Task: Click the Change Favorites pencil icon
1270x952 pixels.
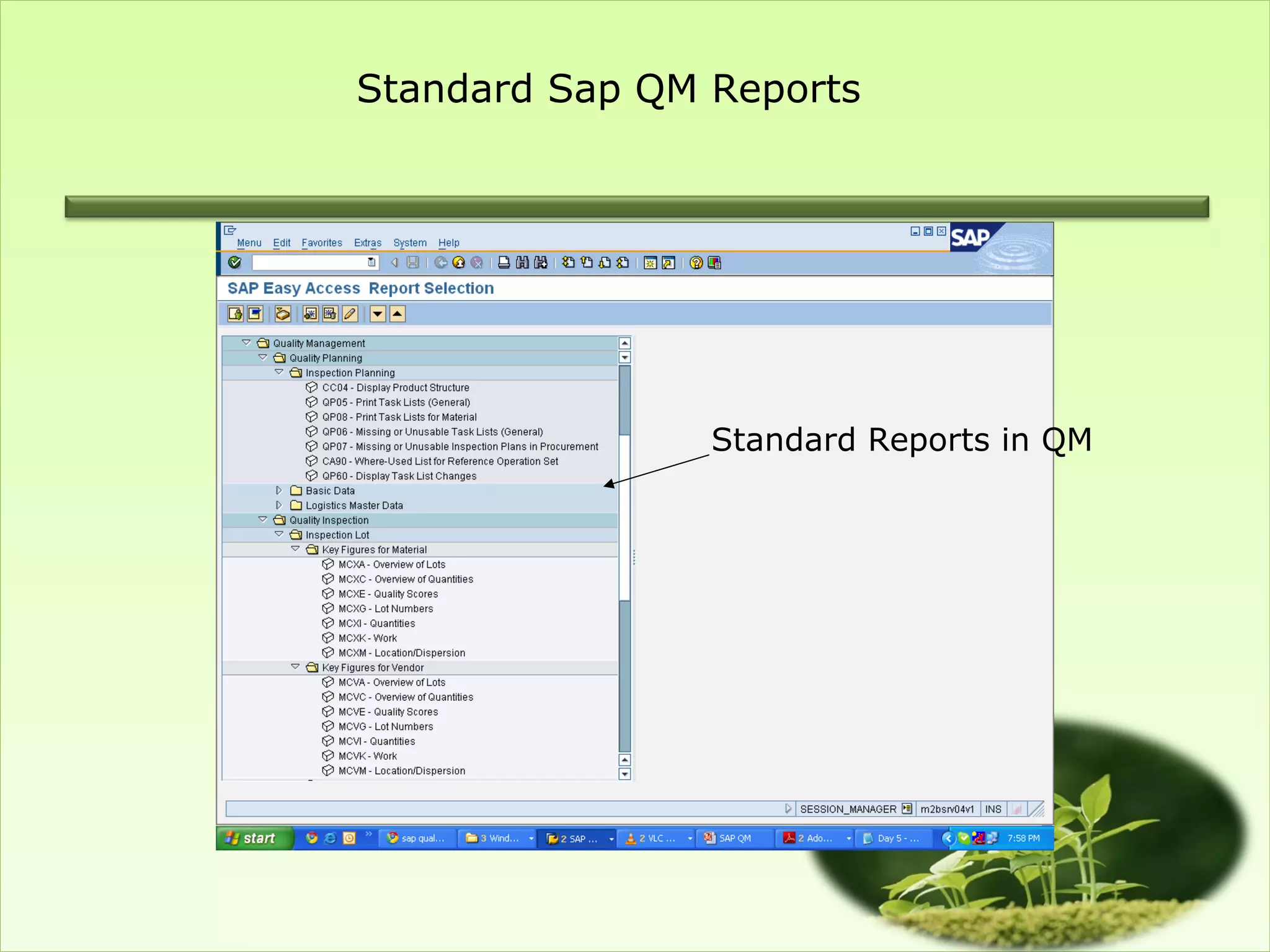Action: (x=350, y=314)
